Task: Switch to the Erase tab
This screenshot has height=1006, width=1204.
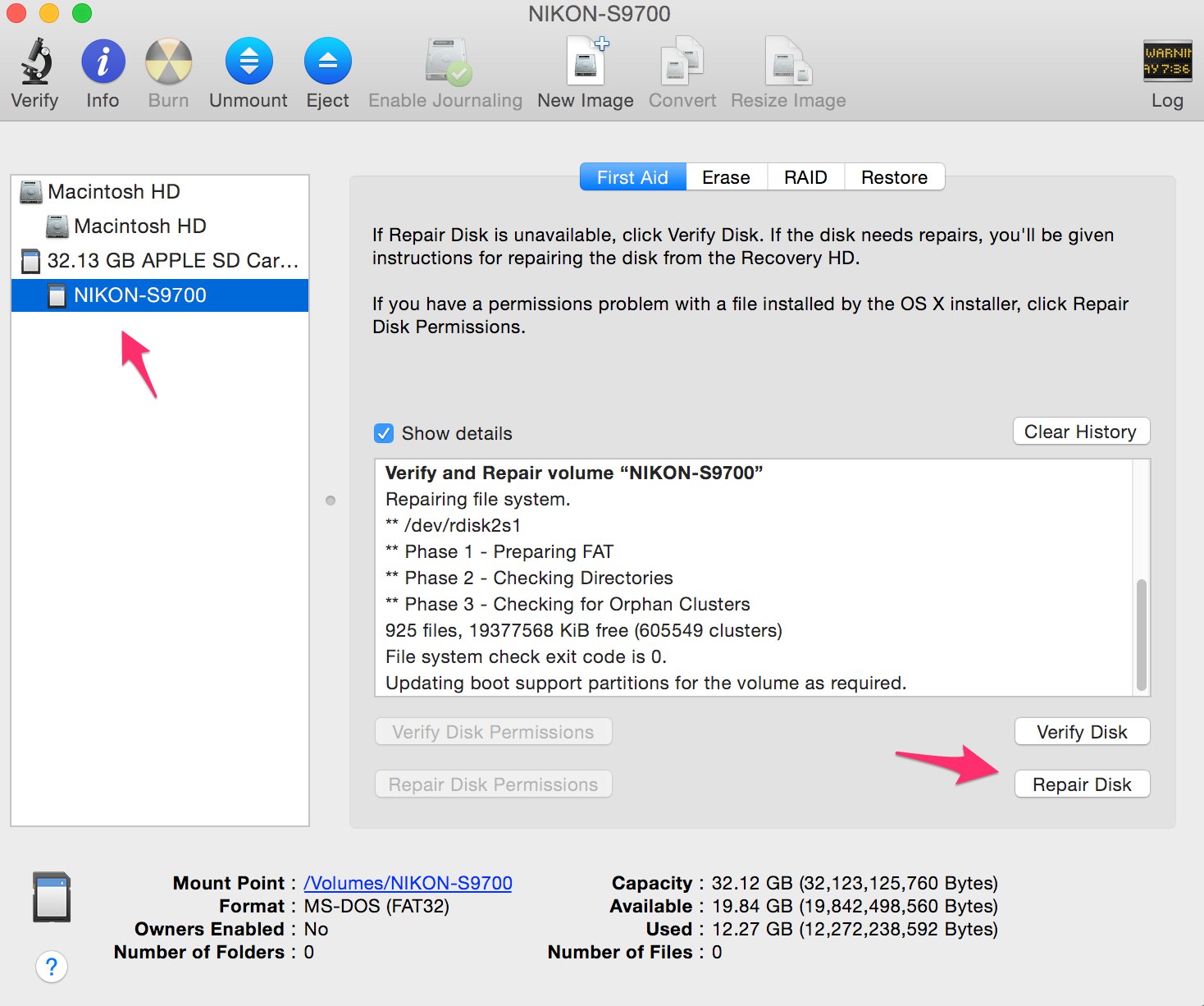Action: (726, 177)
